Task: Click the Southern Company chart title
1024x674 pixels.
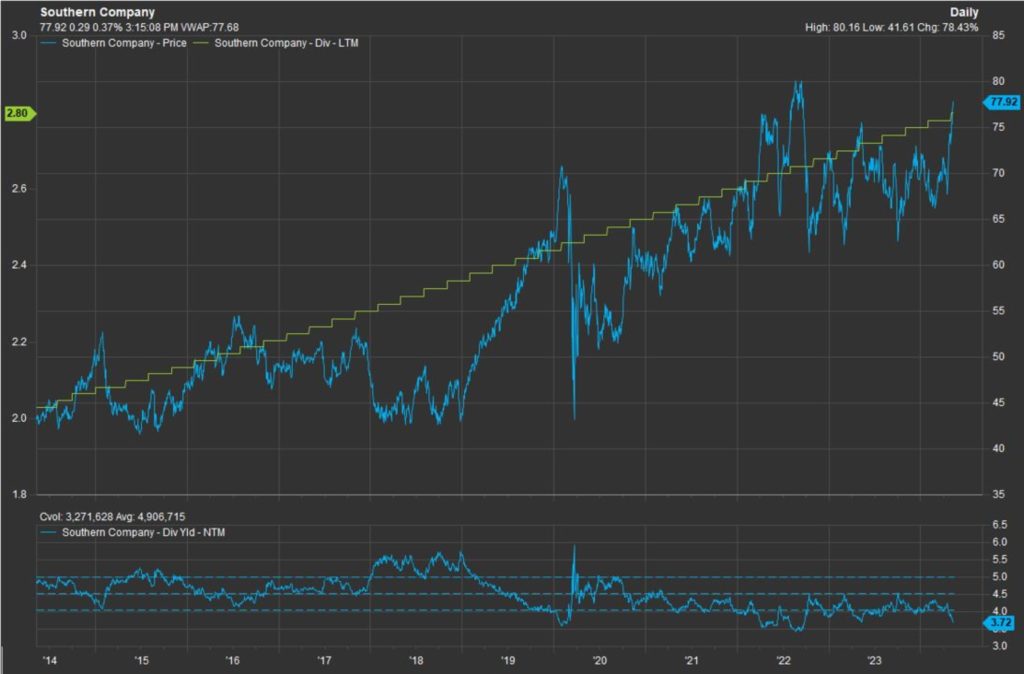Action: [x=97, y=12]
